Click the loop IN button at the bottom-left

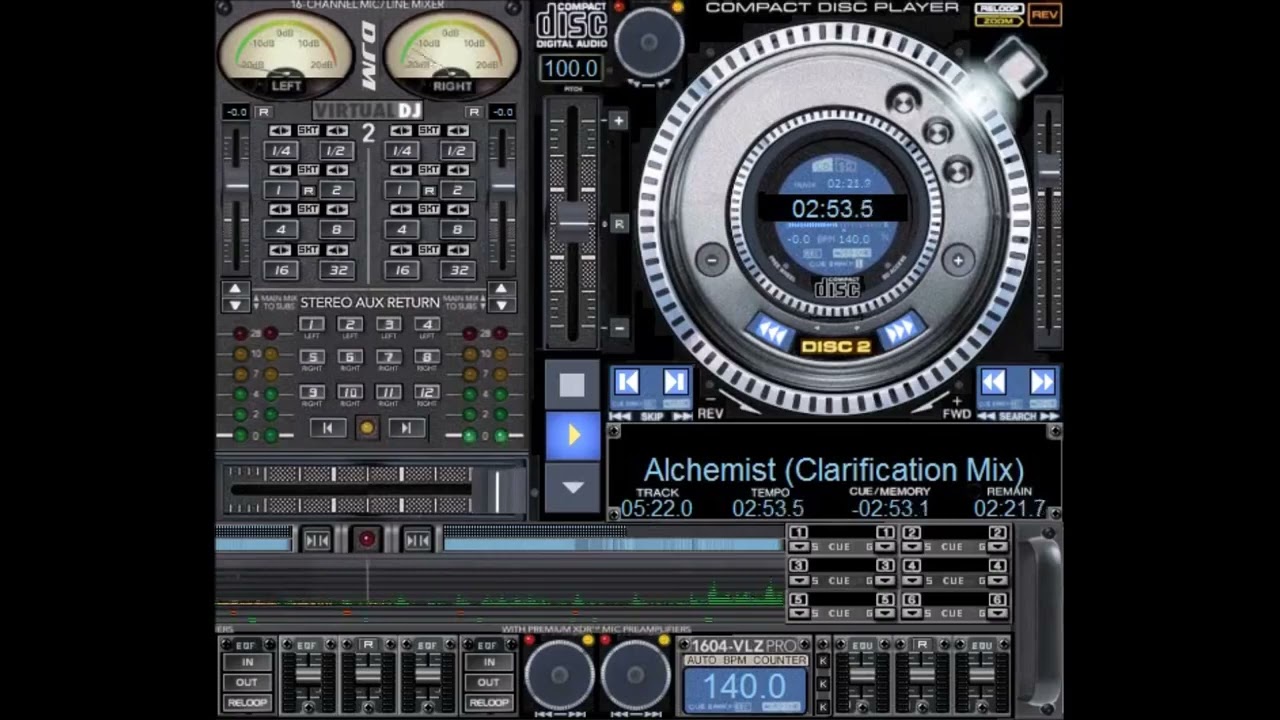pos(247,662)
